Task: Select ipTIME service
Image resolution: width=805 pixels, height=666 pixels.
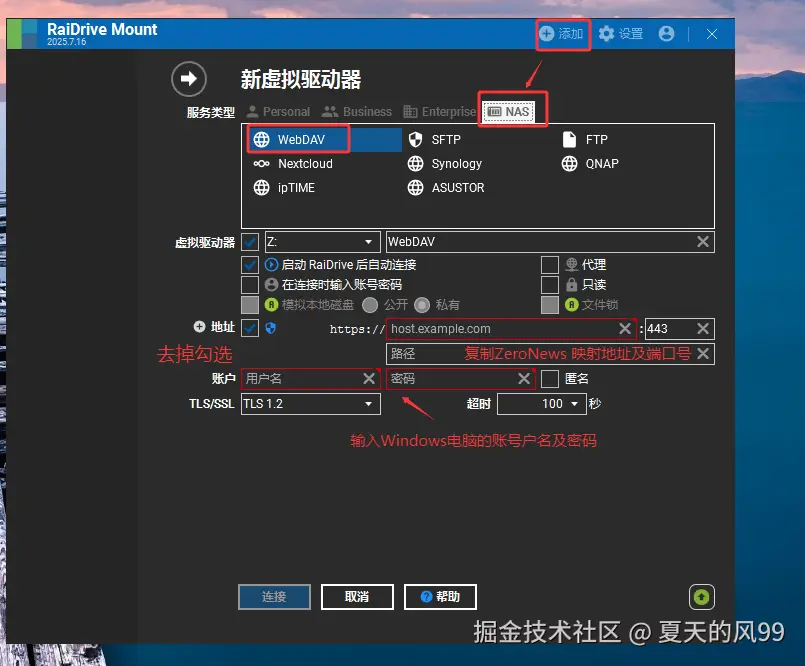Action: click(x=284, y=188)
